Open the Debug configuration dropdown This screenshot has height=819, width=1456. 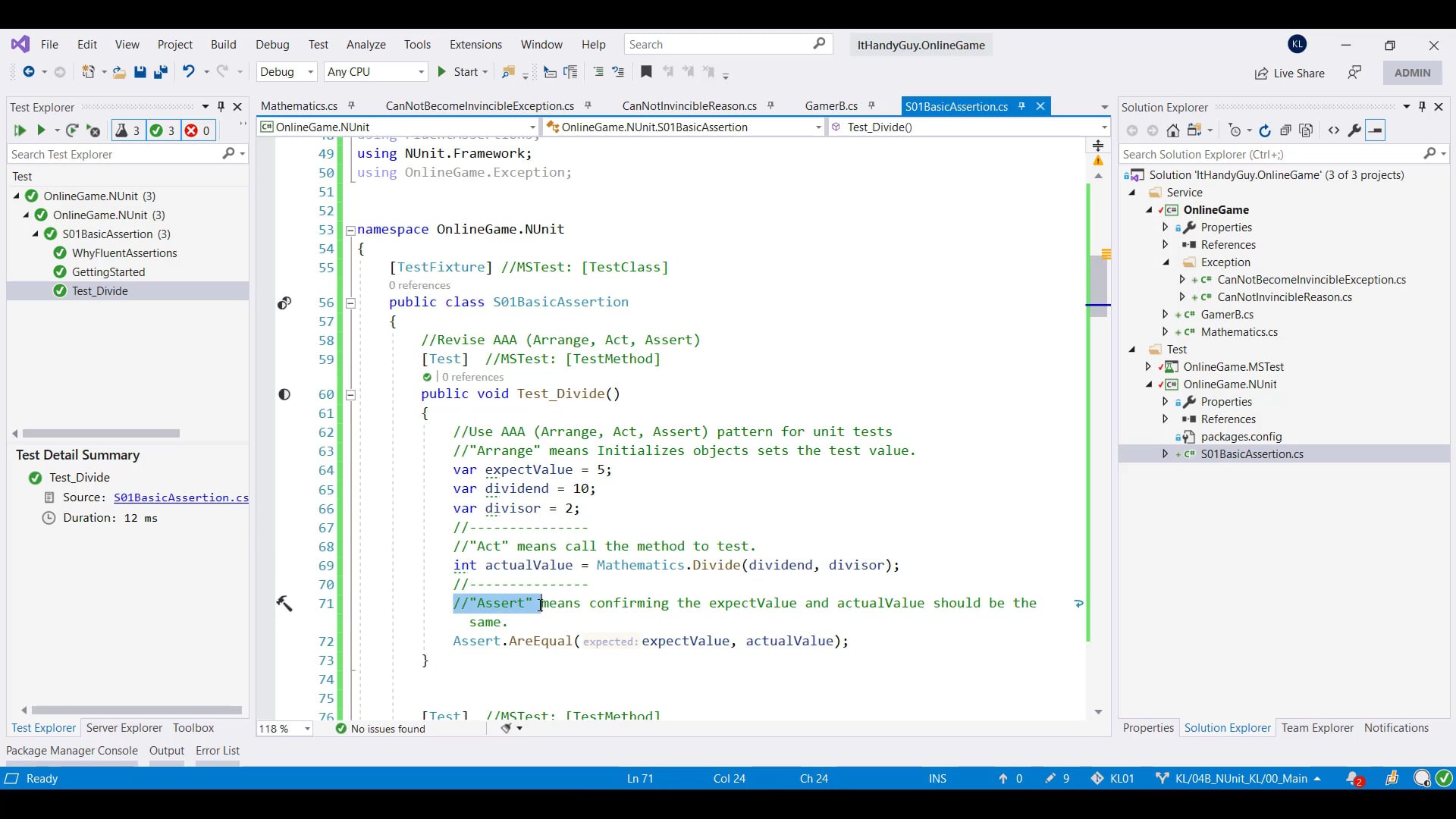click(x=287, y=72)
